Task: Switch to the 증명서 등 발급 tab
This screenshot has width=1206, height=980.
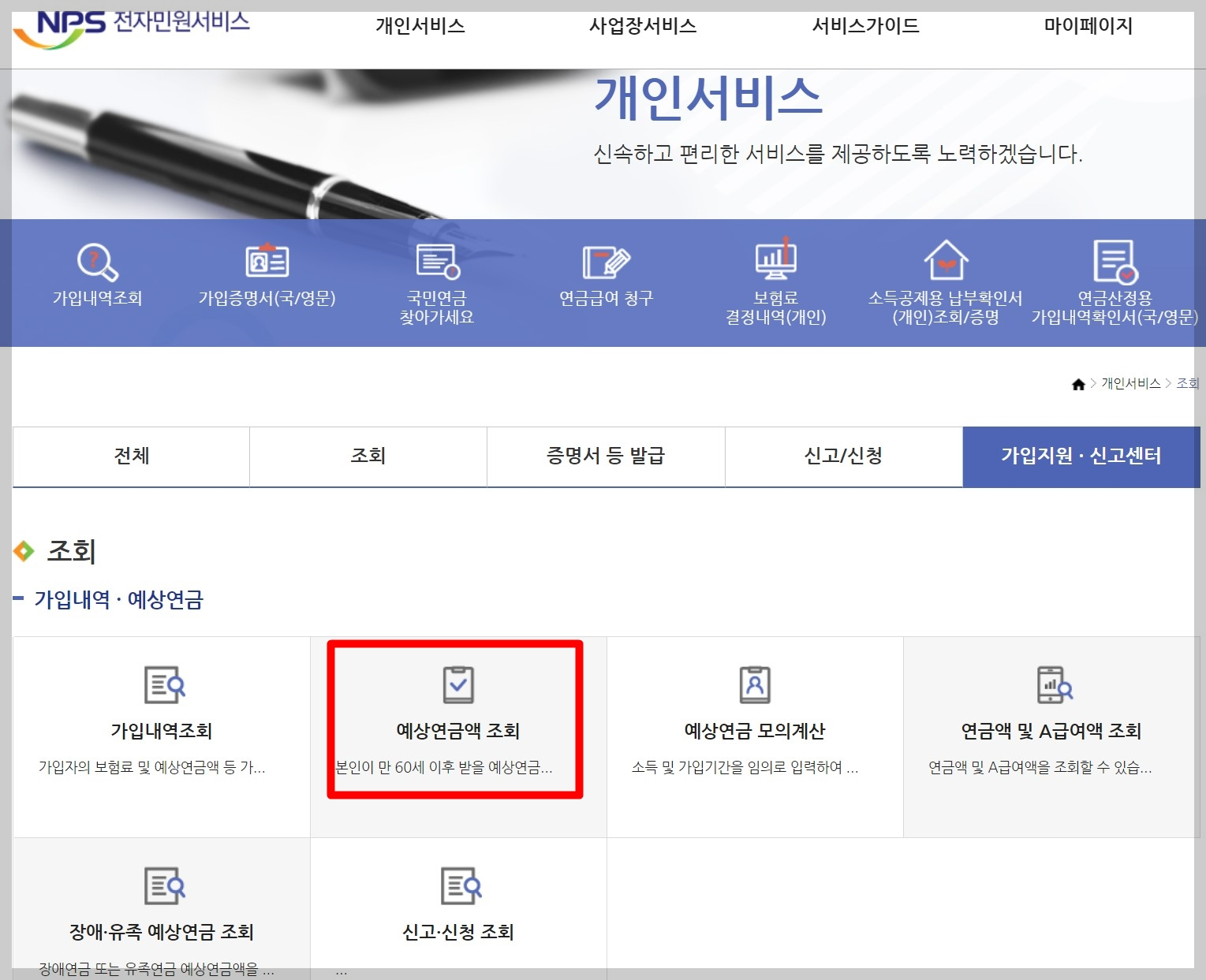Action: point(605,456)
